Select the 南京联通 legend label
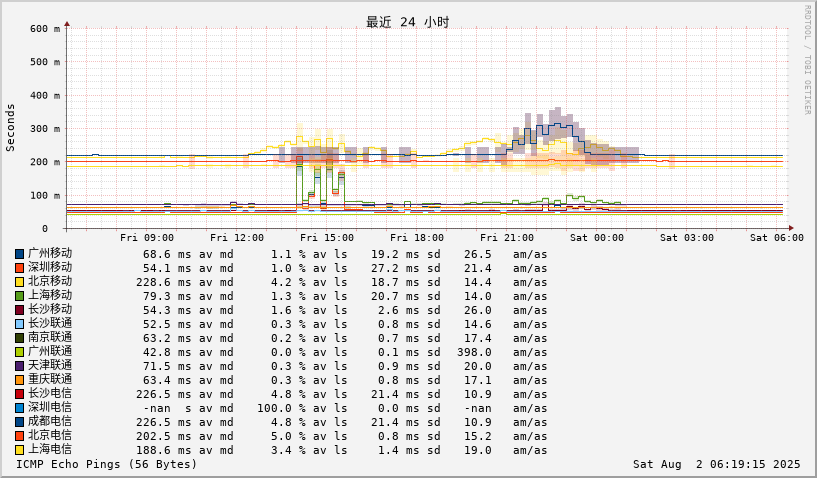The image size is (817, 478). pyautogui.click(x=50, y=338)
